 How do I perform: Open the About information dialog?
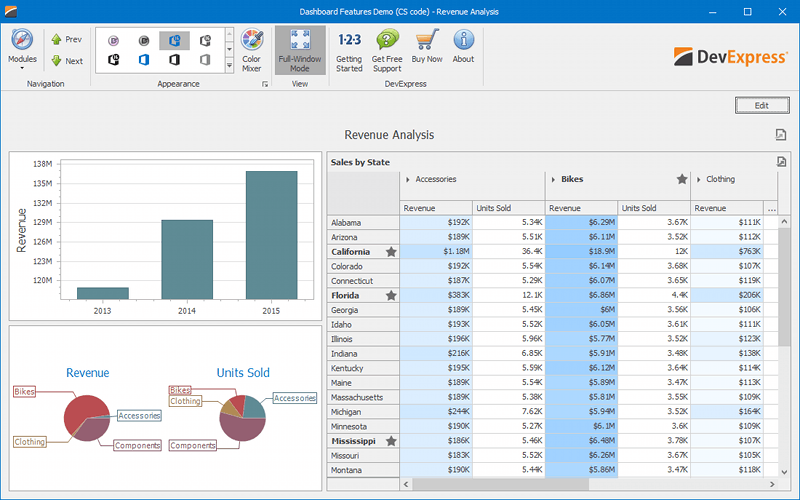coord(463,51)
